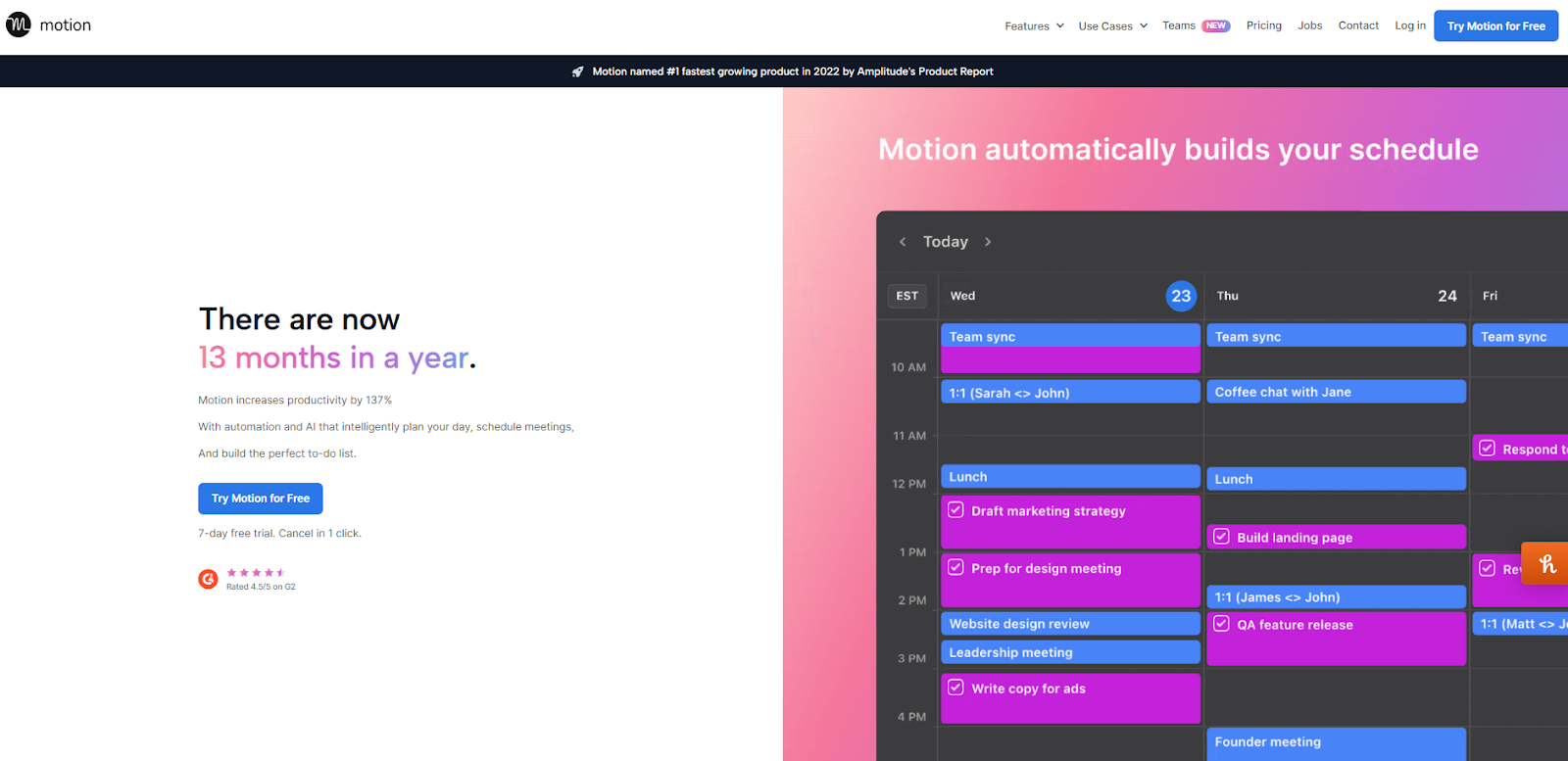Screen dimensions: 1568x761
Task: Toggle the Prep for design meeting checkbox
Action: pyautogui.click(x=955, y=567)
